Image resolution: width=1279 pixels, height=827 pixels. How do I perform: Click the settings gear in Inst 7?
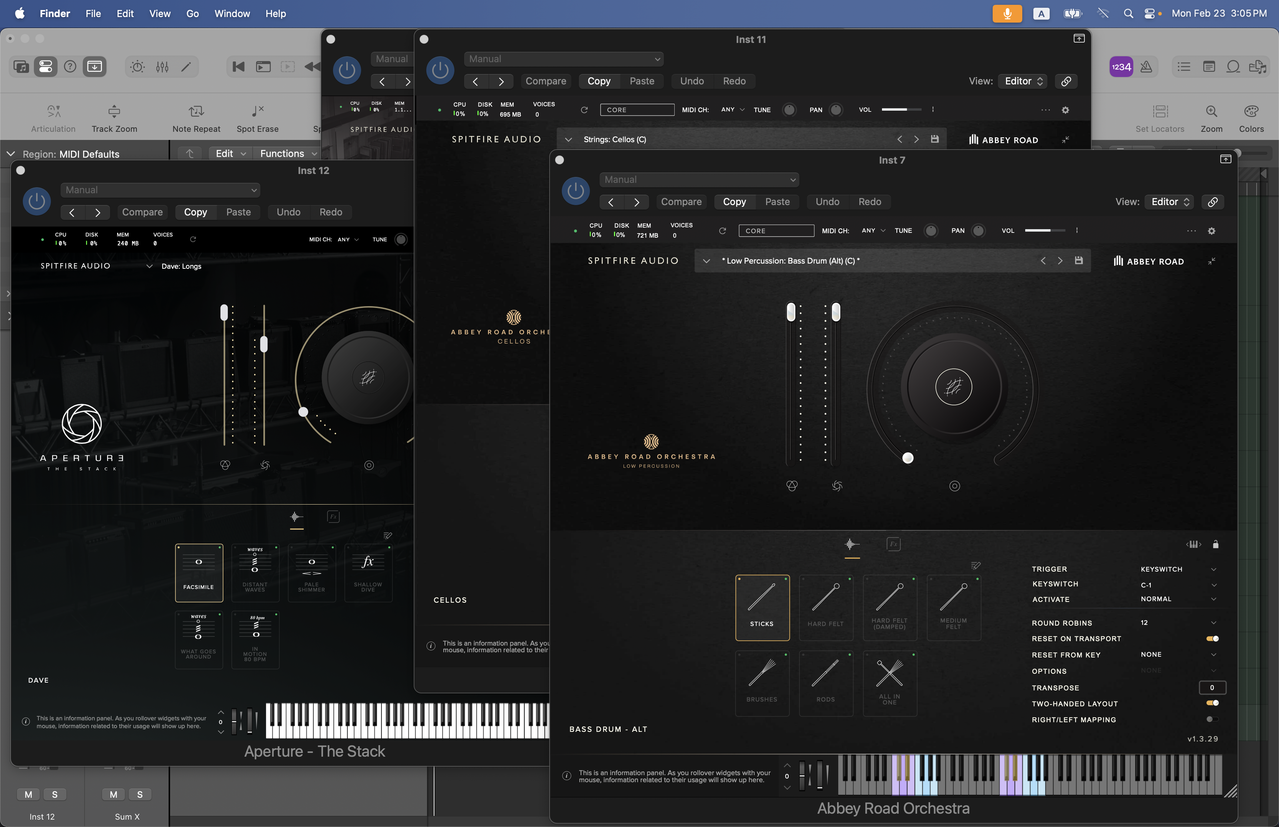[1212, 231]
